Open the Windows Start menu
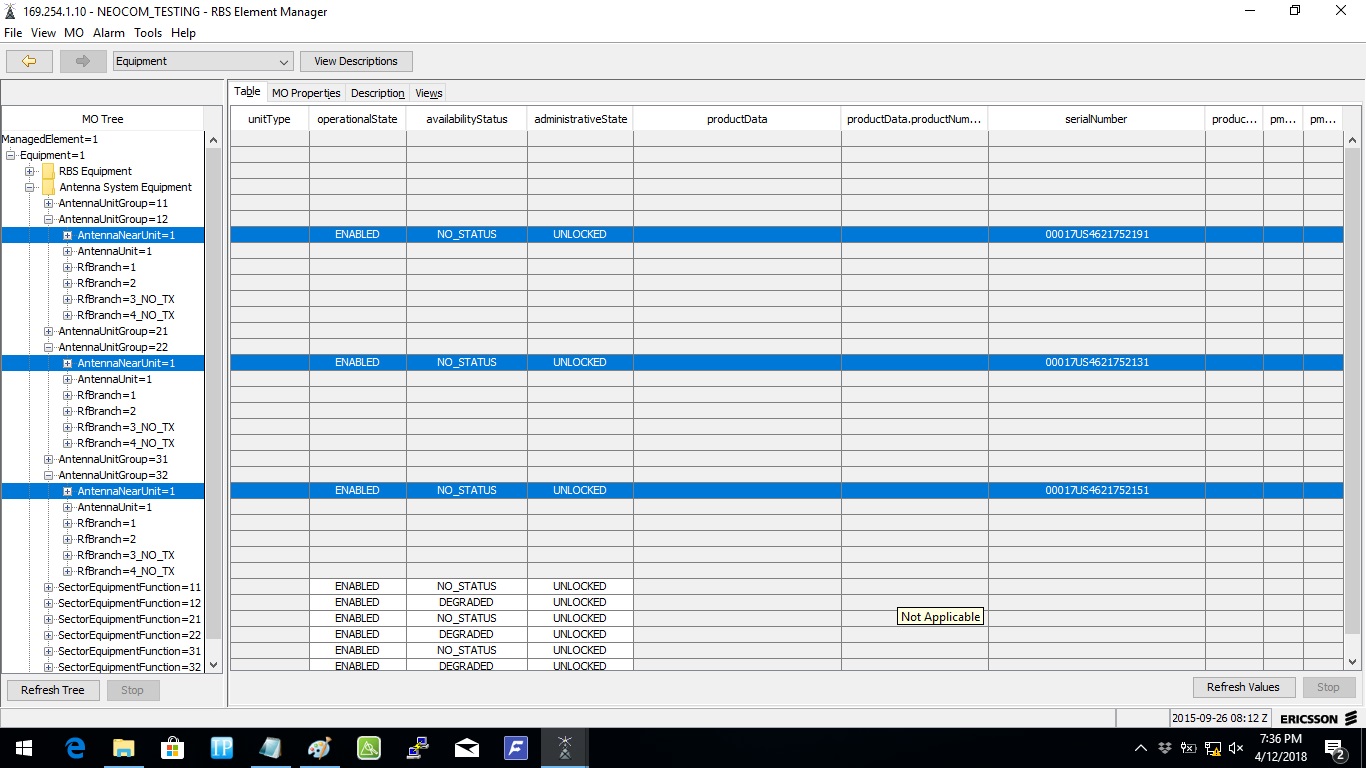 tap(24, 748)
